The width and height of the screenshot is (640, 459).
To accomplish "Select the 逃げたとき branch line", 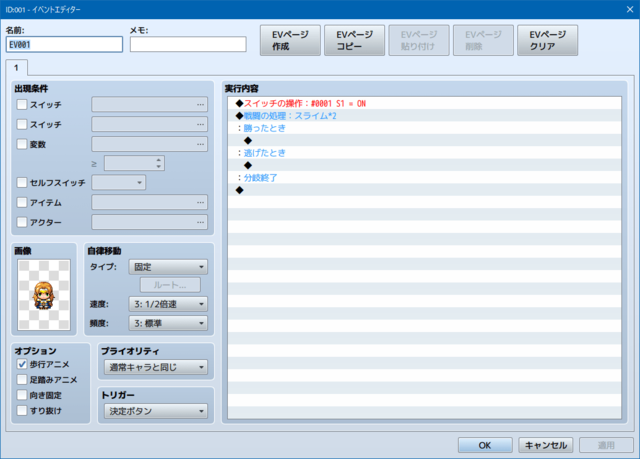I will coord(424,153).
